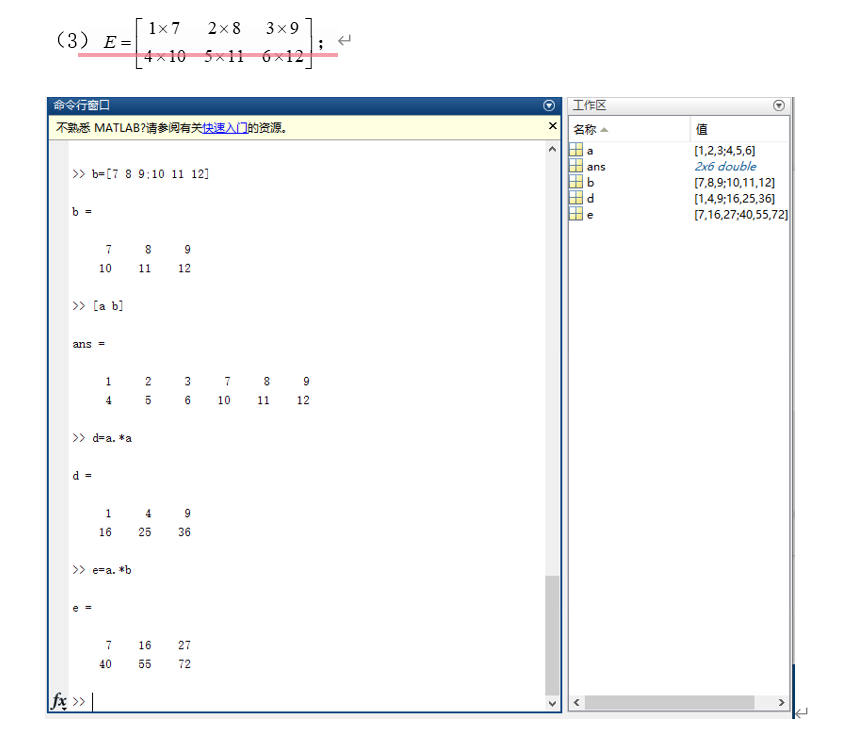Click the output label 'ans ='
847x734 pixels.
pos(89,344)
